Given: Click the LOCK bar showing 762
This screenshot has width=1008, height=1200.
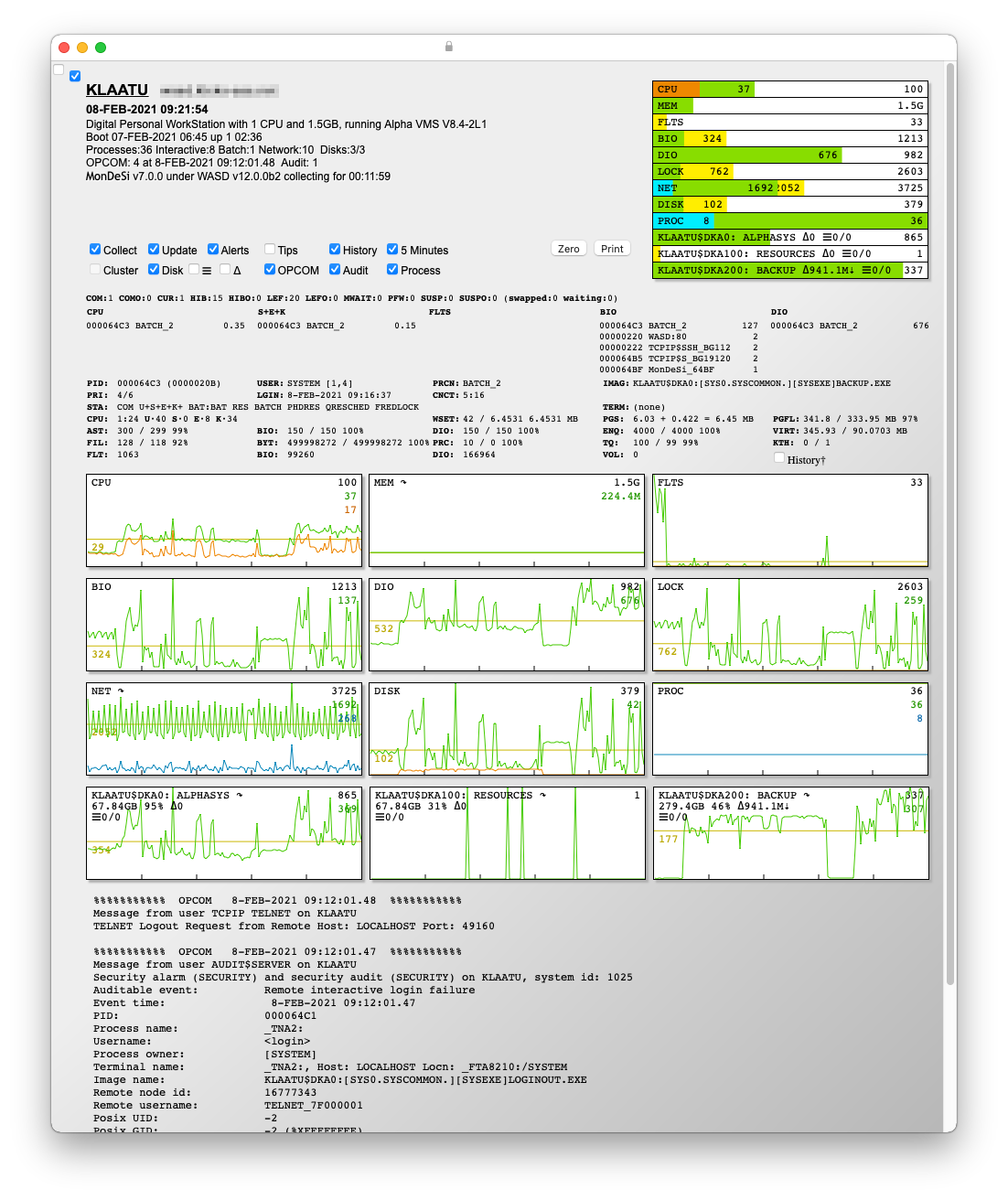Looking at the screenshot, I should coord(790,172).
